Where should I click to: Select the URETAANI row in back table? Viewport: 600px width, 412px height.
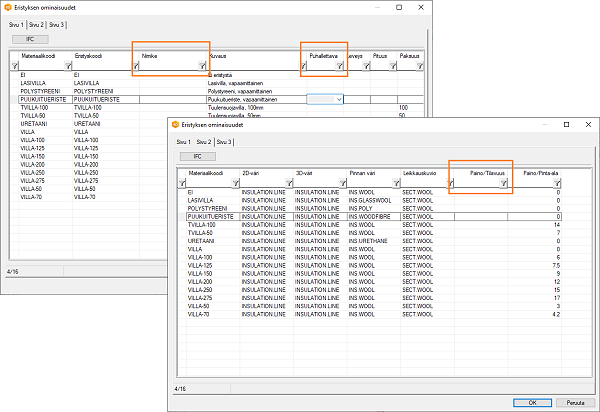coord(35,123)
